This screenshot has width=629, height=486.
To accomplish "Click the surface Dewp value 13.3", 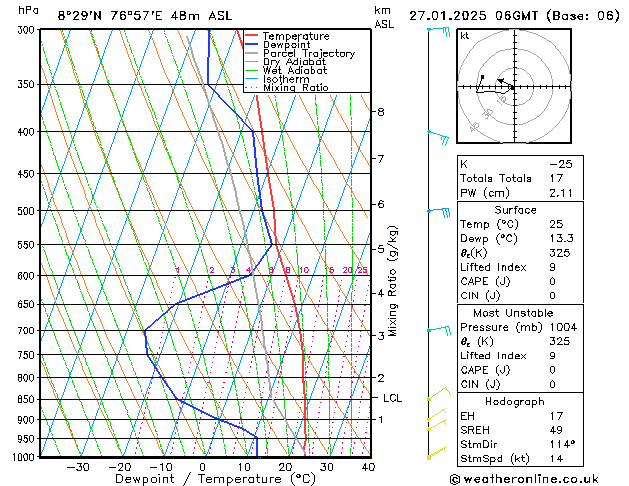I will coord(561,238).
